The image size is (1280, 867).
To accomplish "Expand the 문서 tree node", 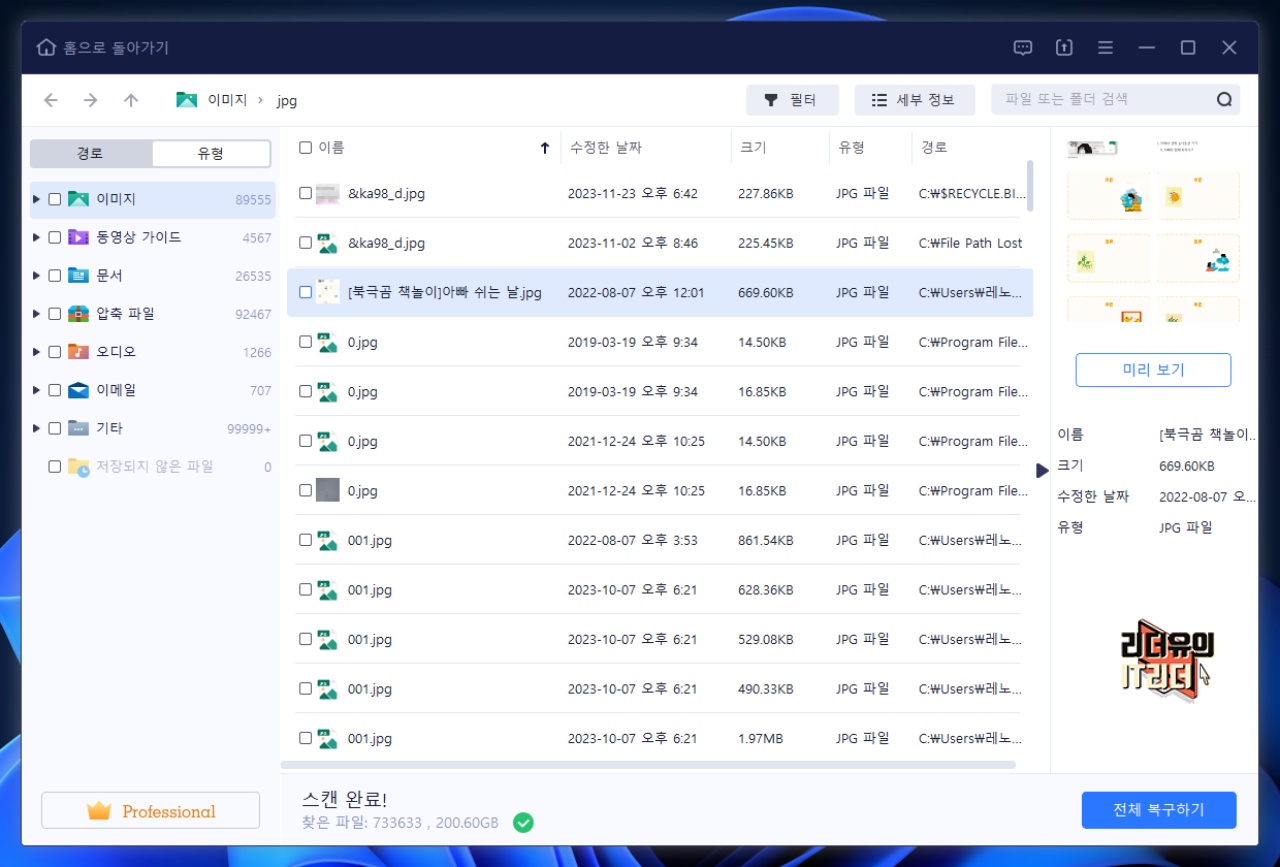I will click(37, 275).
